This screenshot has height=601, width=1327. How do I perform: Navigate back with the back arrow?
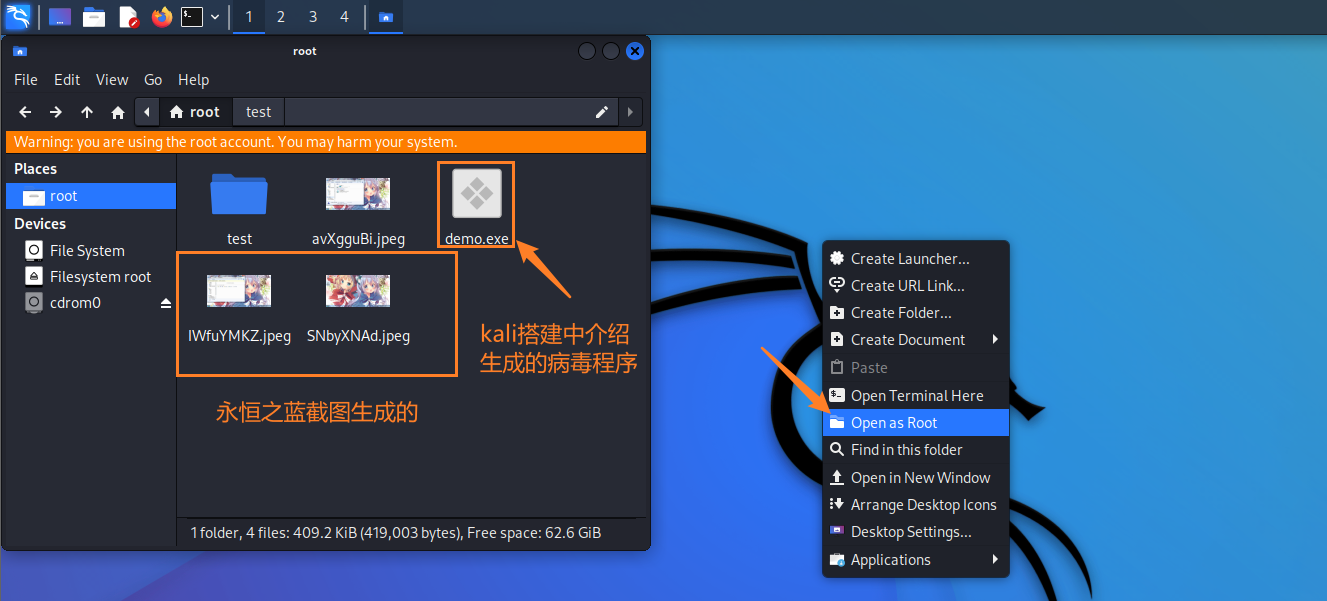click(25, 112)
